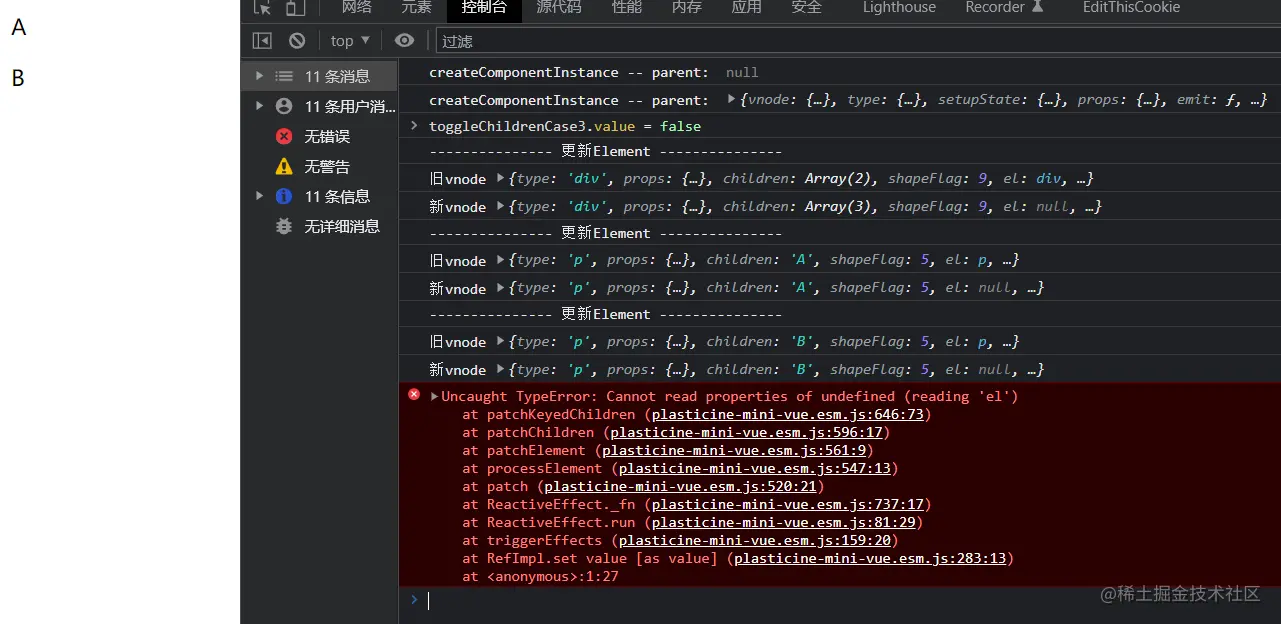
Task: Click the blue info icon for 11 条信息
Action: coord(284,196)
